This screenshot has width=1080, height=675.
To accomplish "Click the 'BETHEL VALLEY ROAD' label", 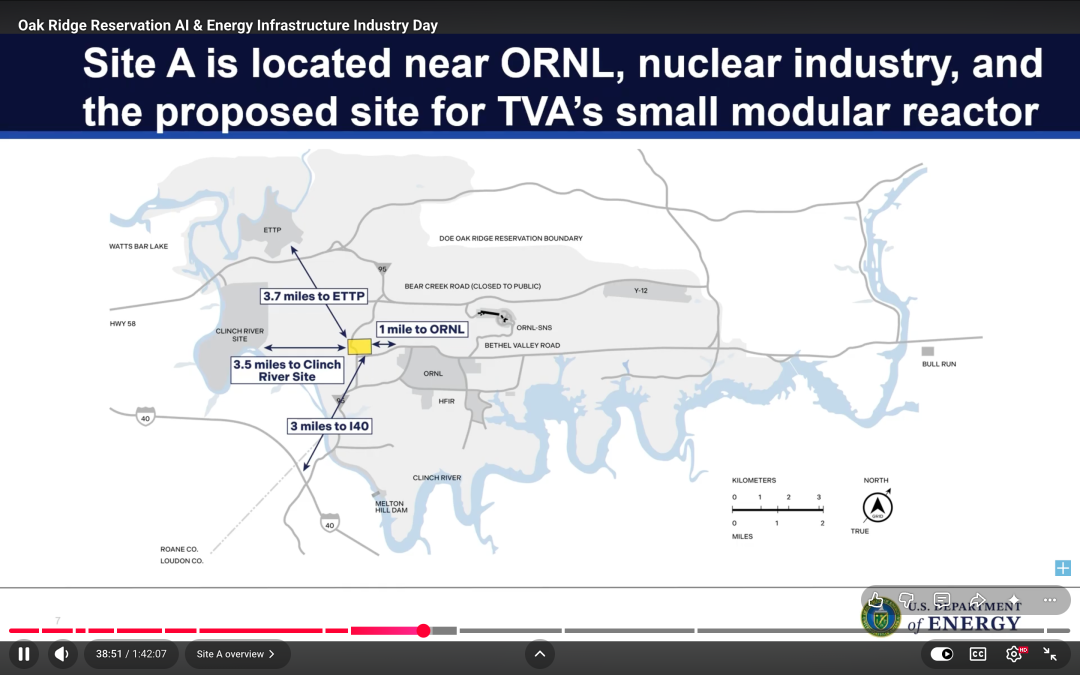I will click(522, 345).
